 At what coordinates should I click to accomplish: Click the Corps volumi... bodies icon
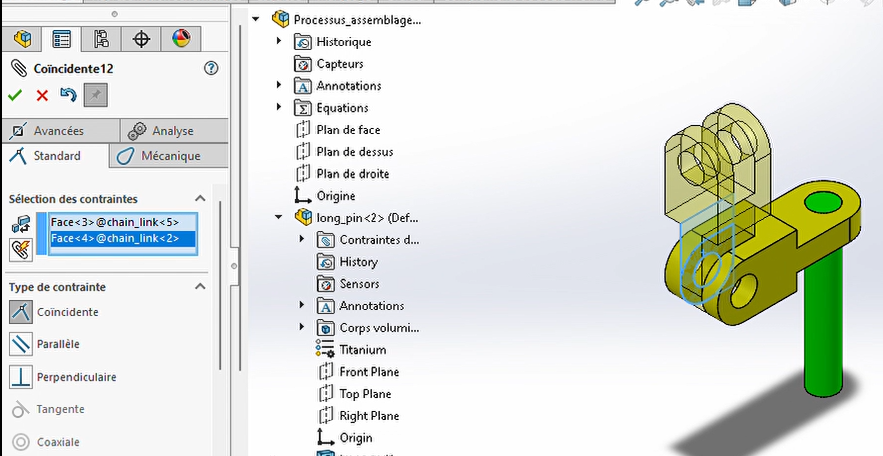[326, 328]
